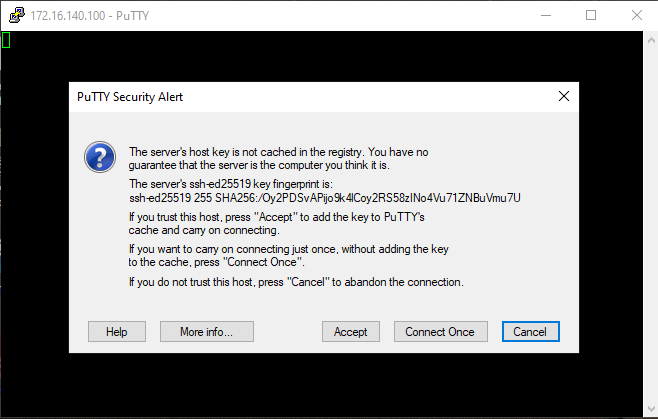Click the black terminal area below dialog

(x=322, y=384)
